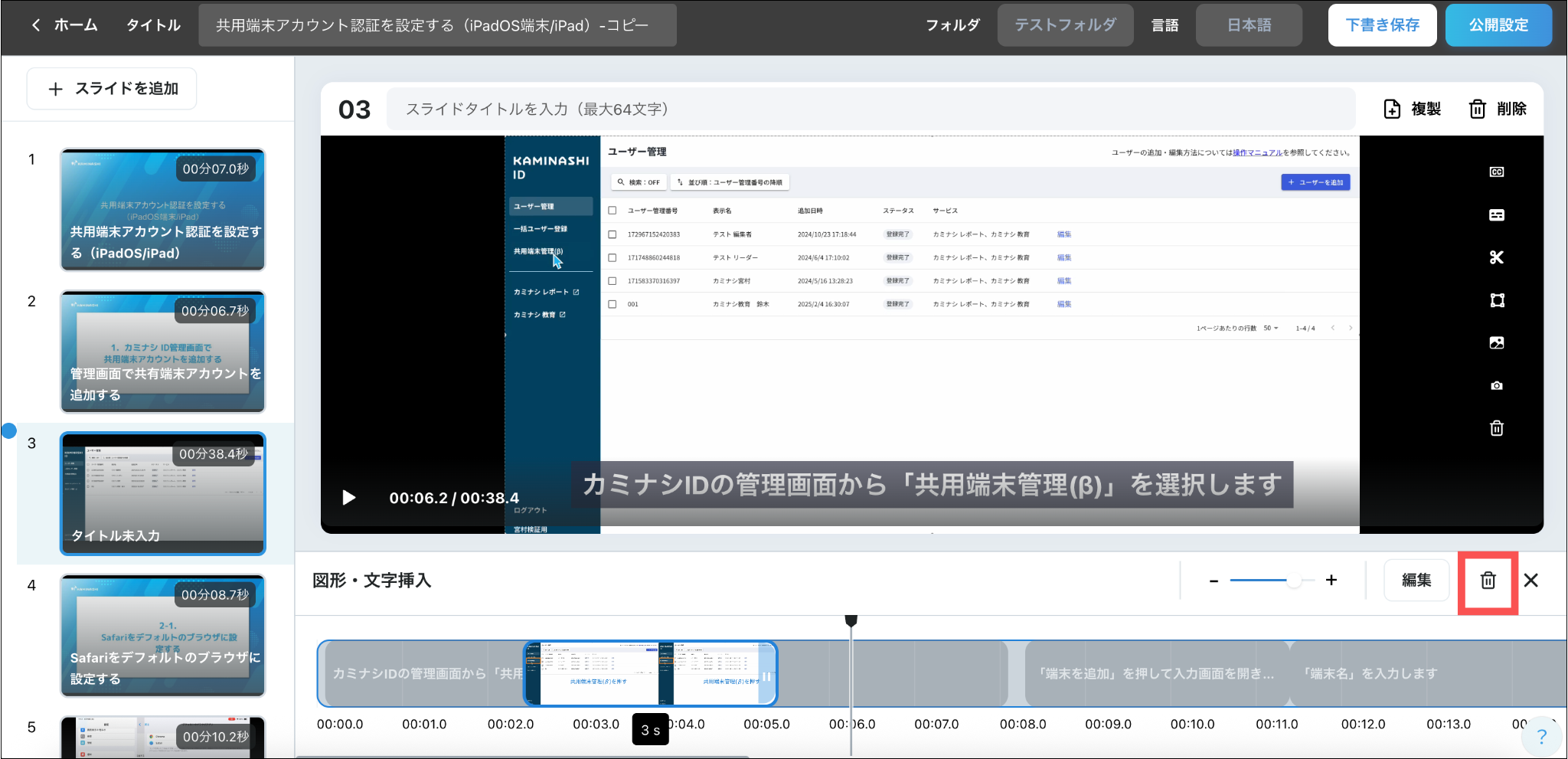The width and height of the screenshot is (1568, 759).
Task: Open 並び順 sort dropdown in video
Action: (730, 182)
